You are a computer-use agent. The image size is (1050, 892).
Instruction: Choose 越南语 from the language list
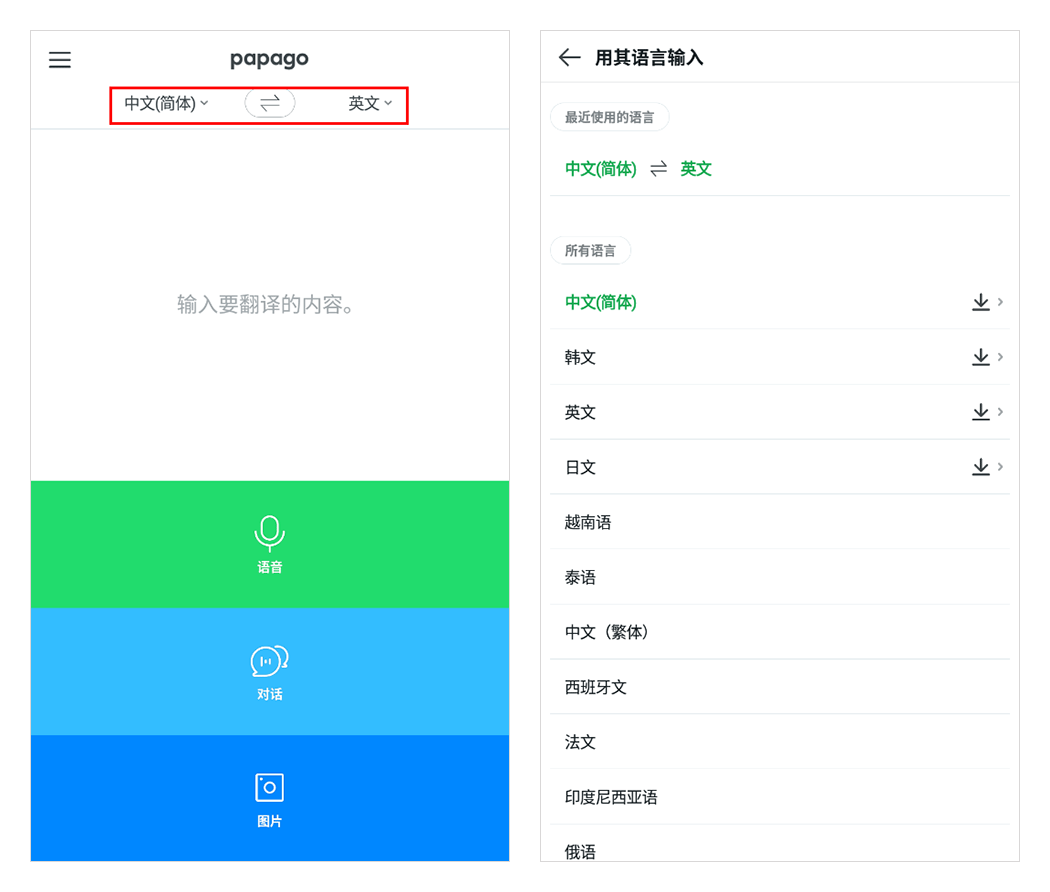click(779, 522)
